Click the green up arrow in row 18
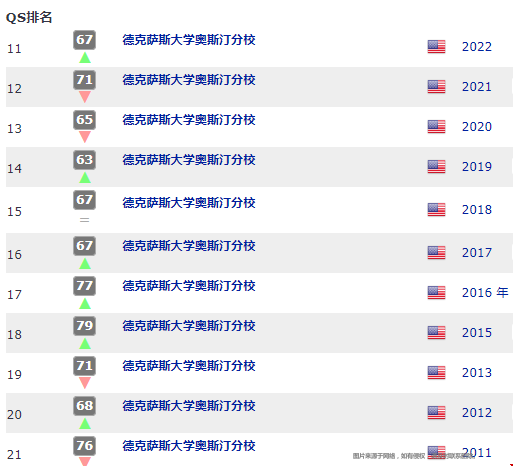Viewport: 513px width, 466px height. tap(85, 343)
